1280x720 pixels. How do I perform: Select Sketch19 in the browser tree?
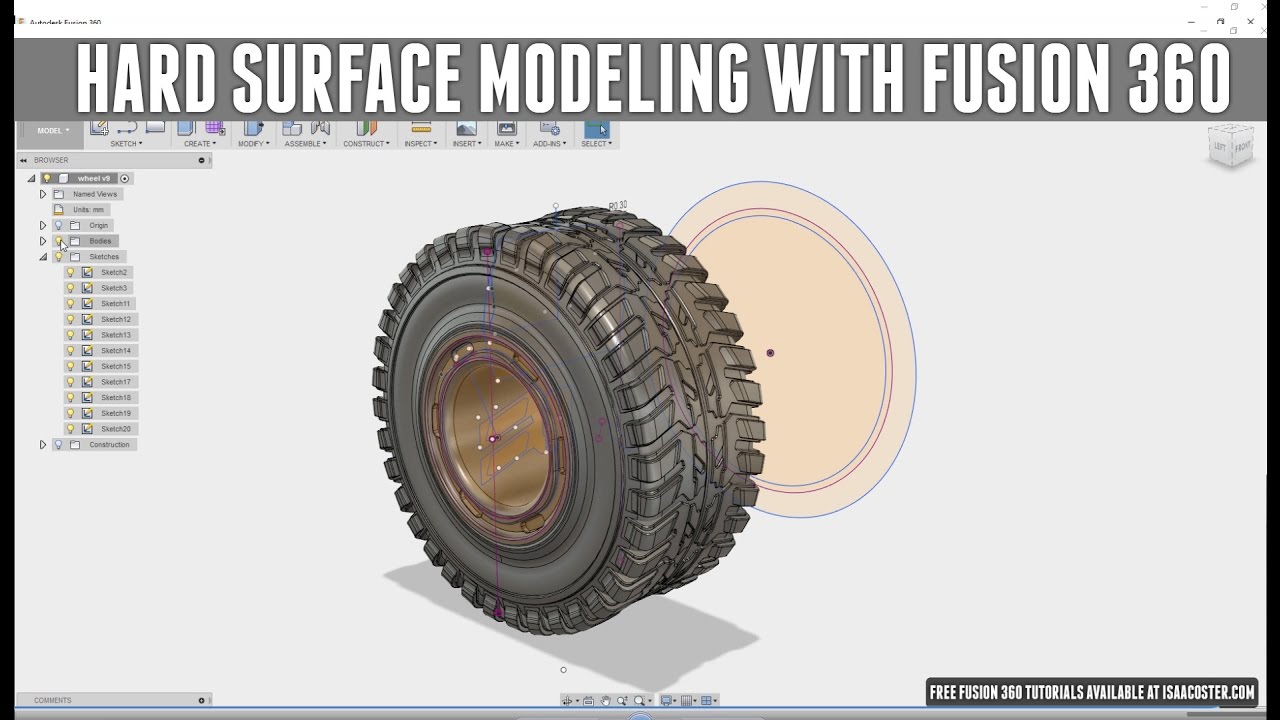click(x=116, y=413)
